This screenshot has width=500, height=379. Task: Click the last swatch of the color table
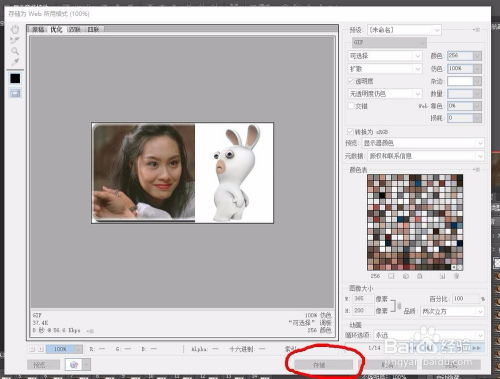[x=460, y=267]
